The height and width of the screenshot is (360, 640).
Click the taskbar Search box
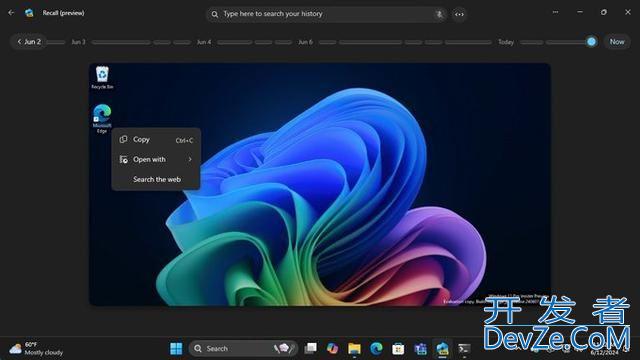(x=244, y=349)
